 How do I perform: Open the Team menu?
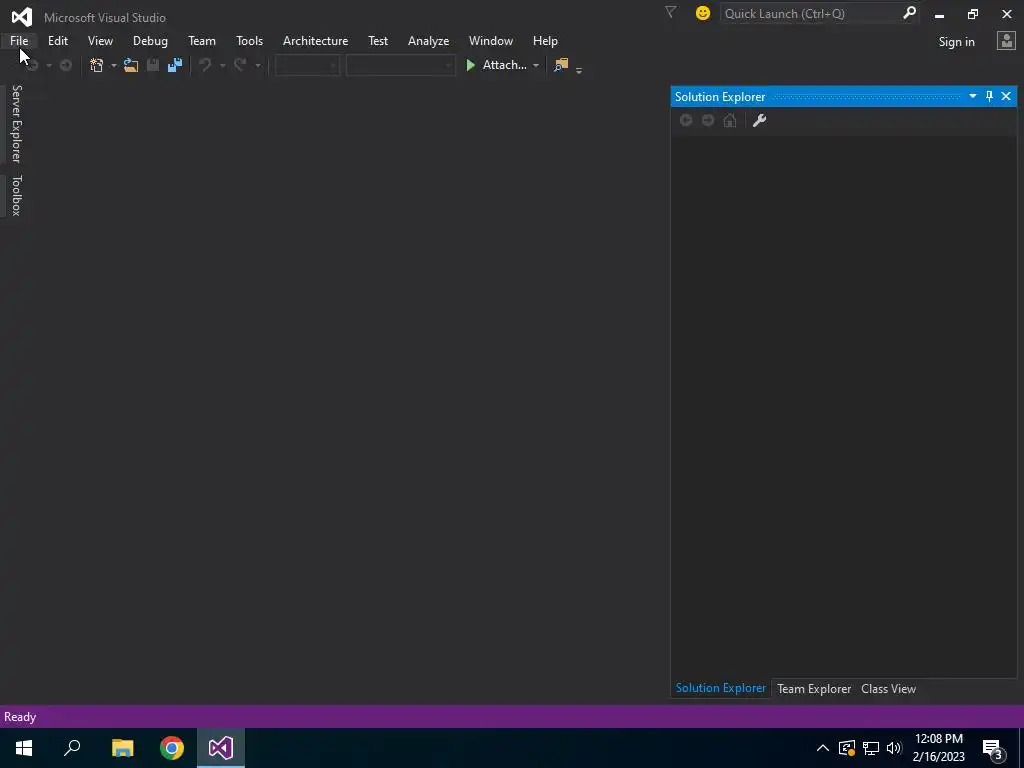(202, 40)
